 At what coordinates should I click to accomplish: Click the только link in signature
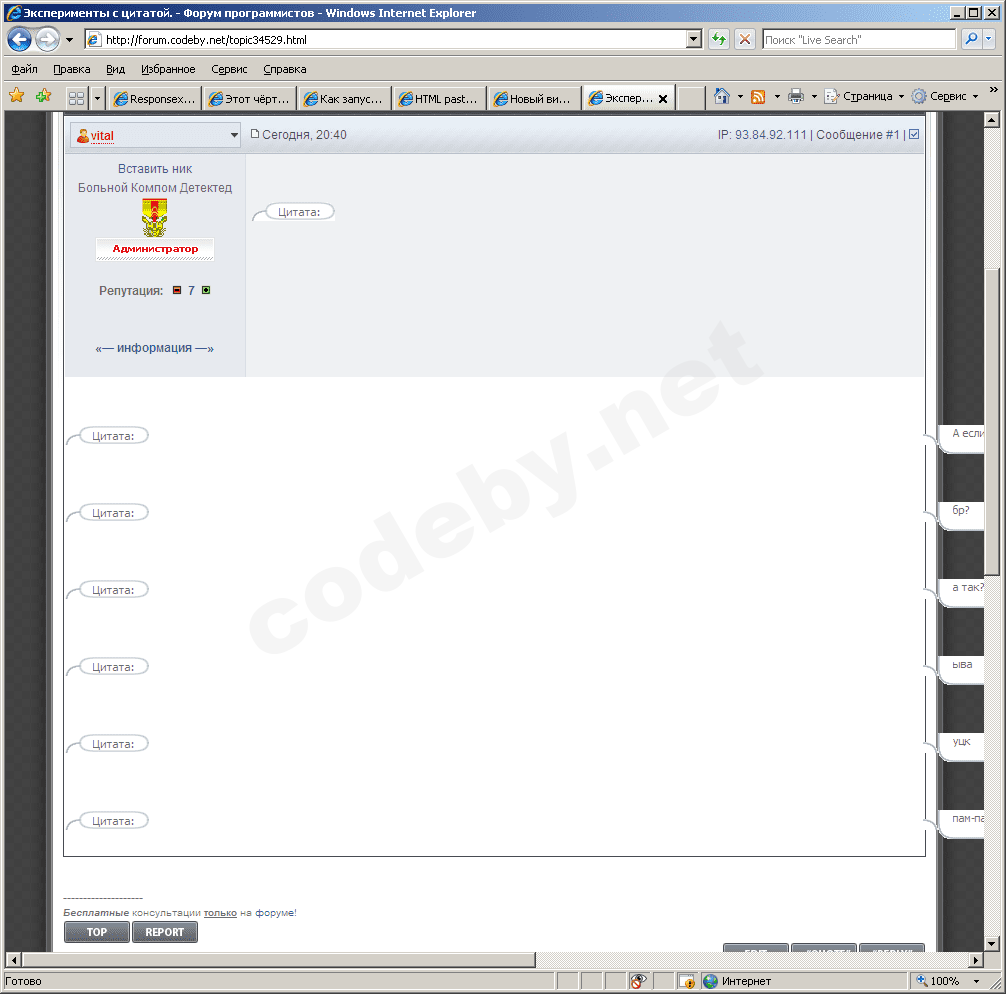tap(220, 913)
